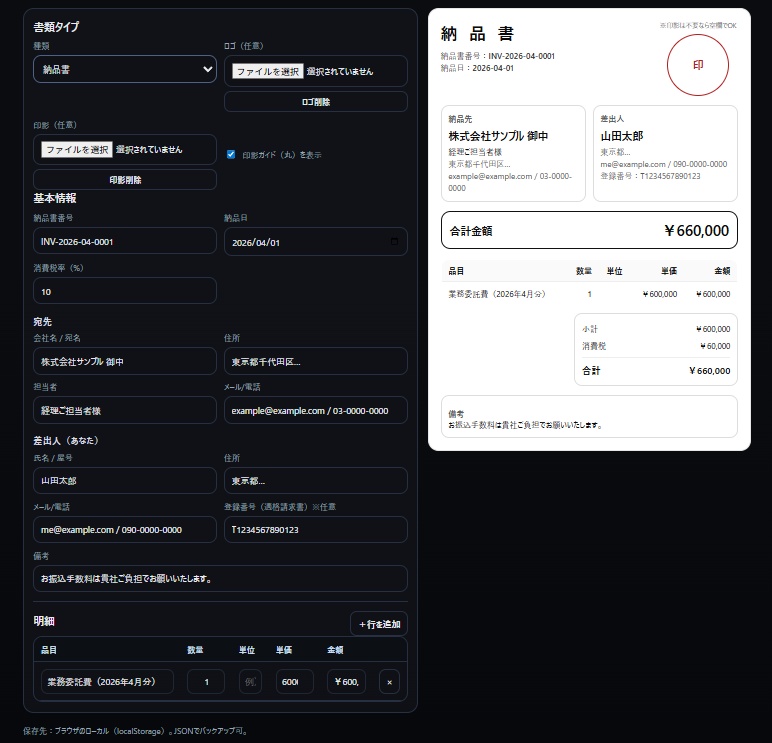
Task: Click the 納品日：2026-04-01 text in preview
Action: click(477, 68)
